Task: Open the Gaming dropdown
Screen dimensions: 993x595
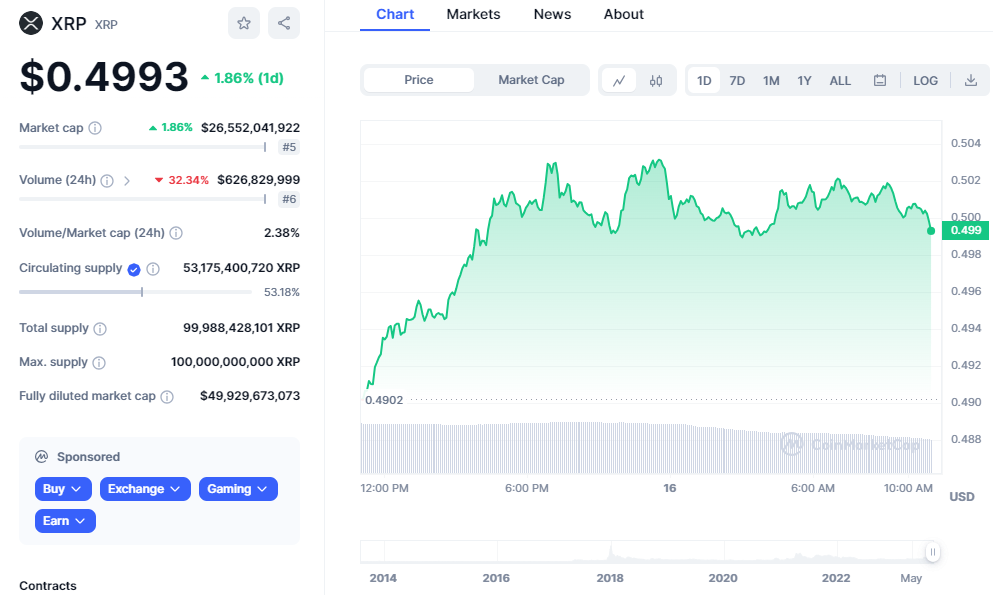Action: coord(238,489)
